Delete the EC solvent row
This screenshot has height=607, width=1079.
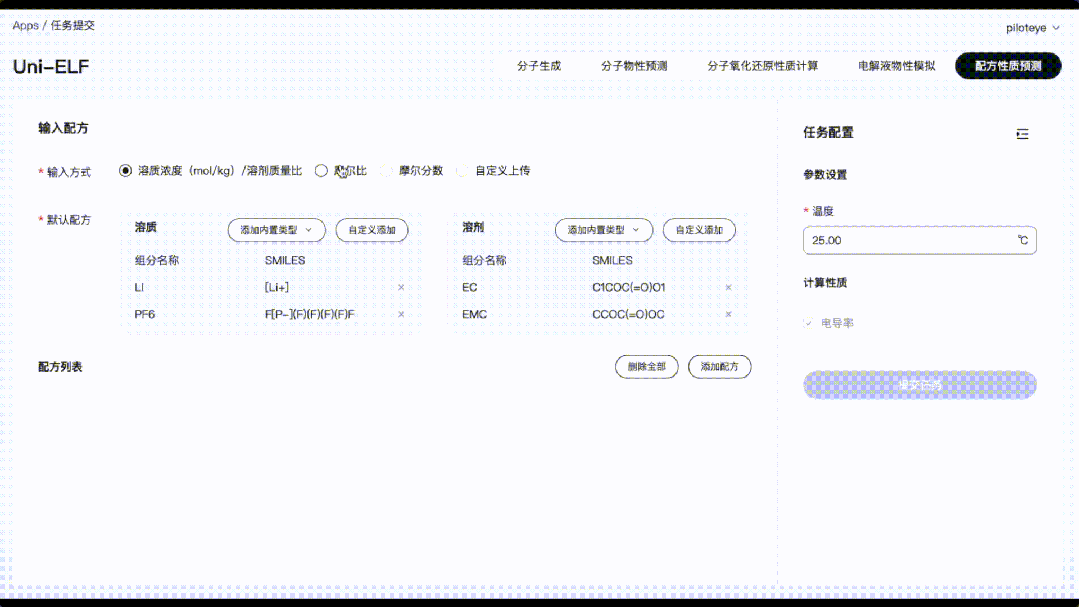pyautogui.click(x=727, y=286)
